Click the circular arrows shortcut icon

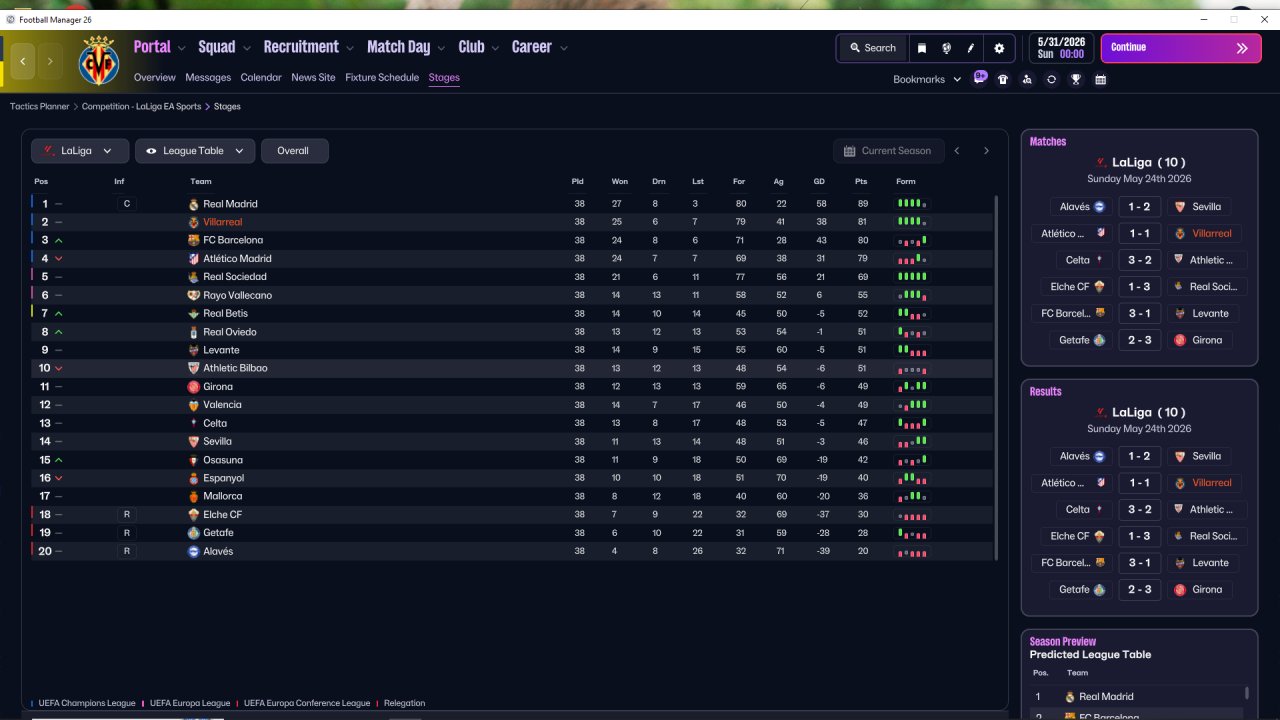pyautogui.click(x=1051, y=79)
